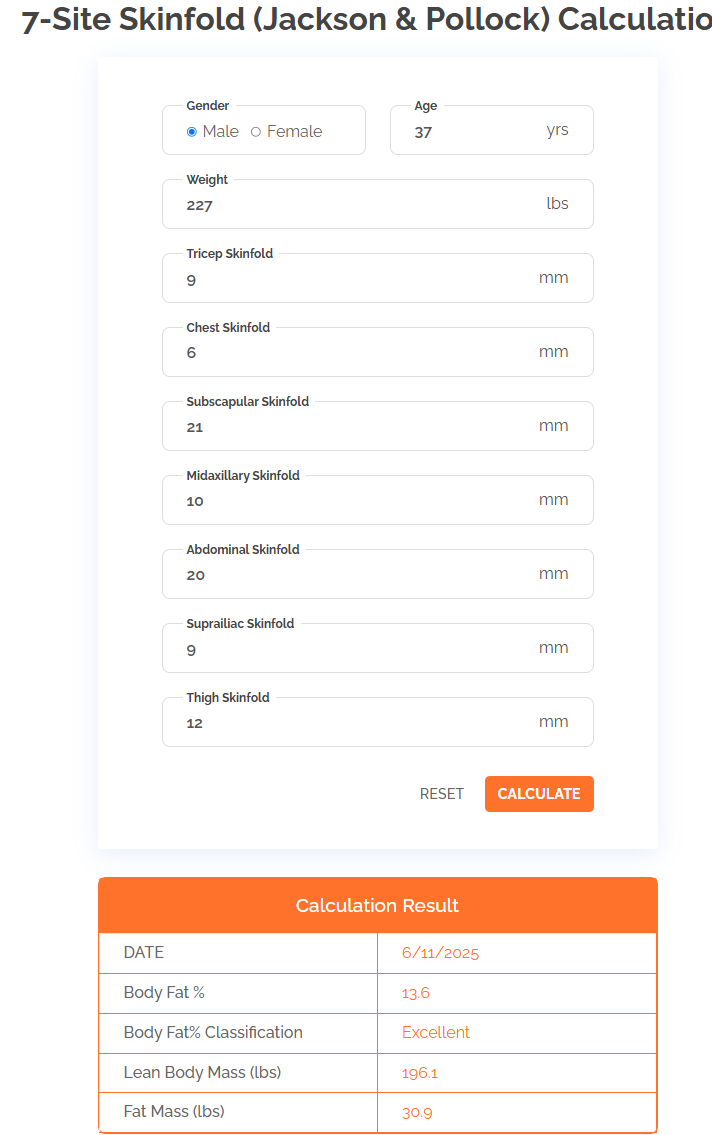Click the Fat Mass value 30.9
The image size is (712, 1135).
(417, 1113)
